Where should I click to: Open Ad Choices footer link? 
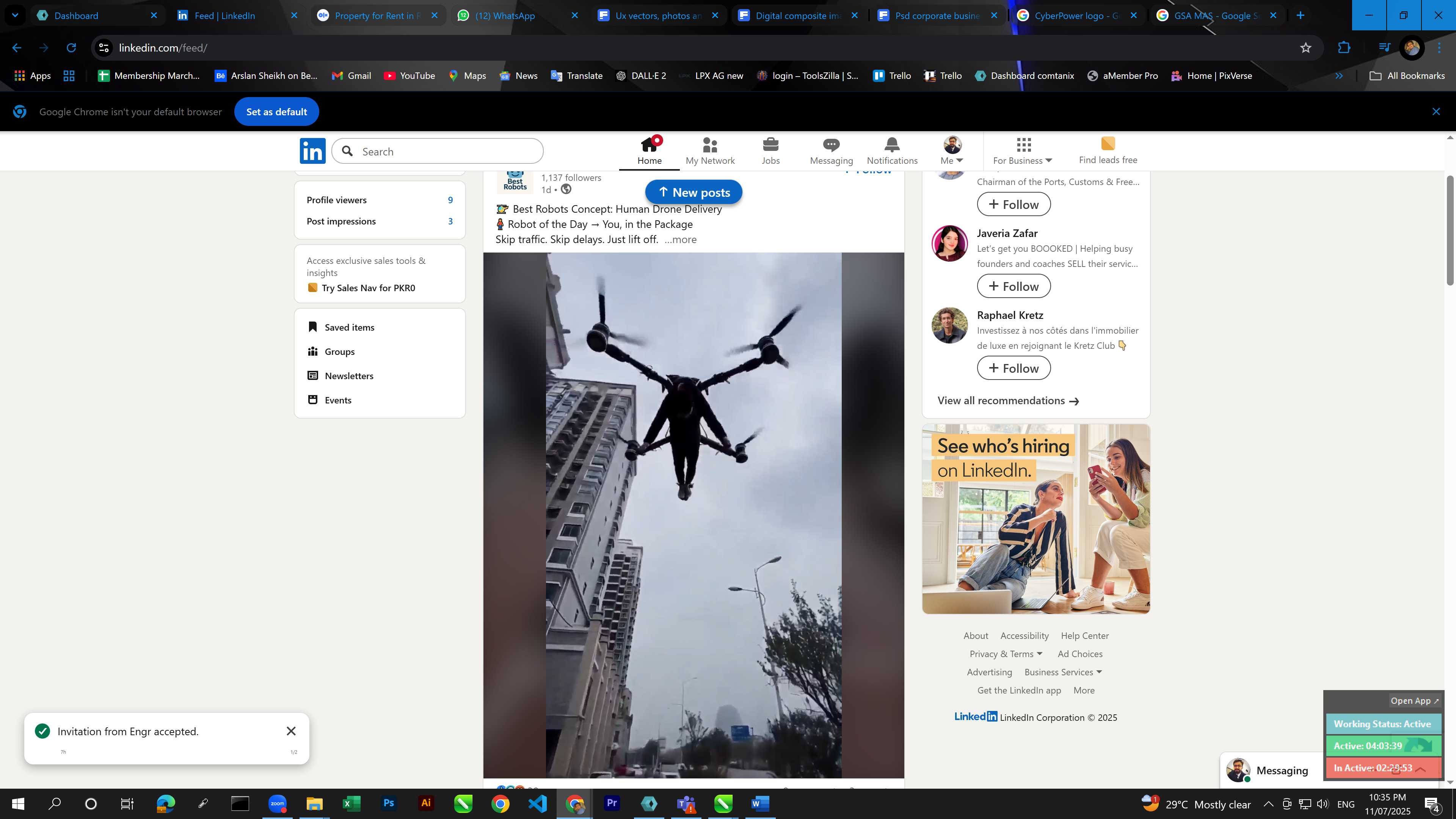[x=1080, y=654]
